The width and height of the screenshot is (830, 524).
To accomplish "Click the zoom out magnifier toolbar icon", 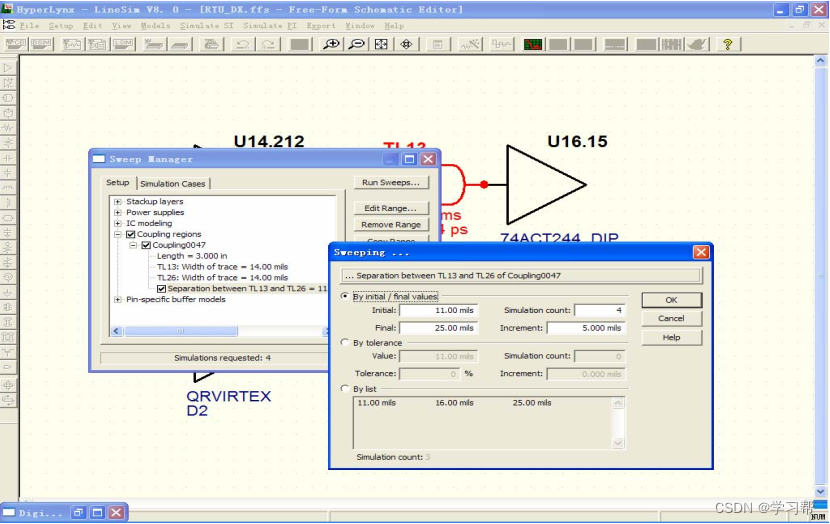I will pos(356,44).
